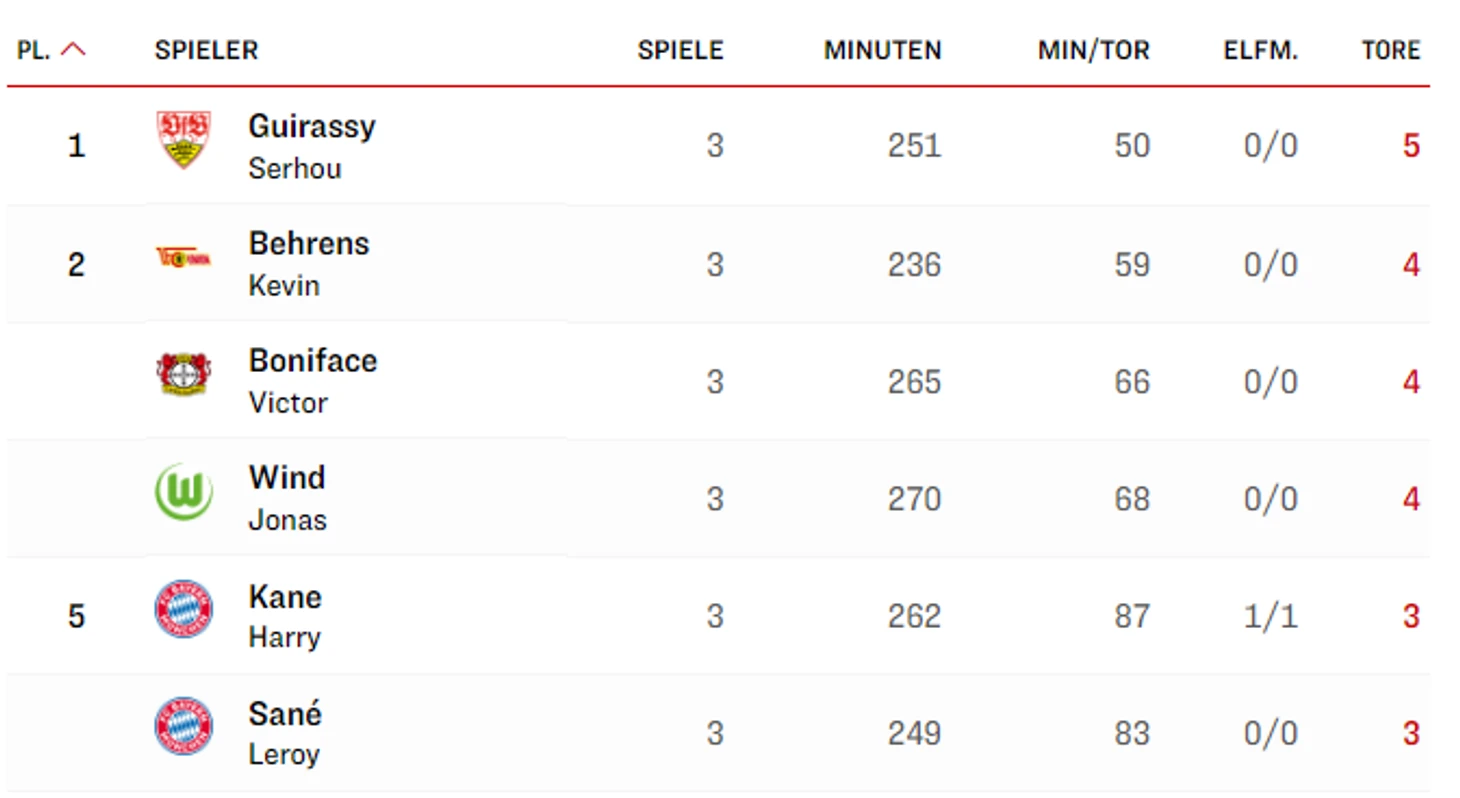
Task: Open Behrens Kevin player page
Action: pyautogui.click(x=308, y=244)
